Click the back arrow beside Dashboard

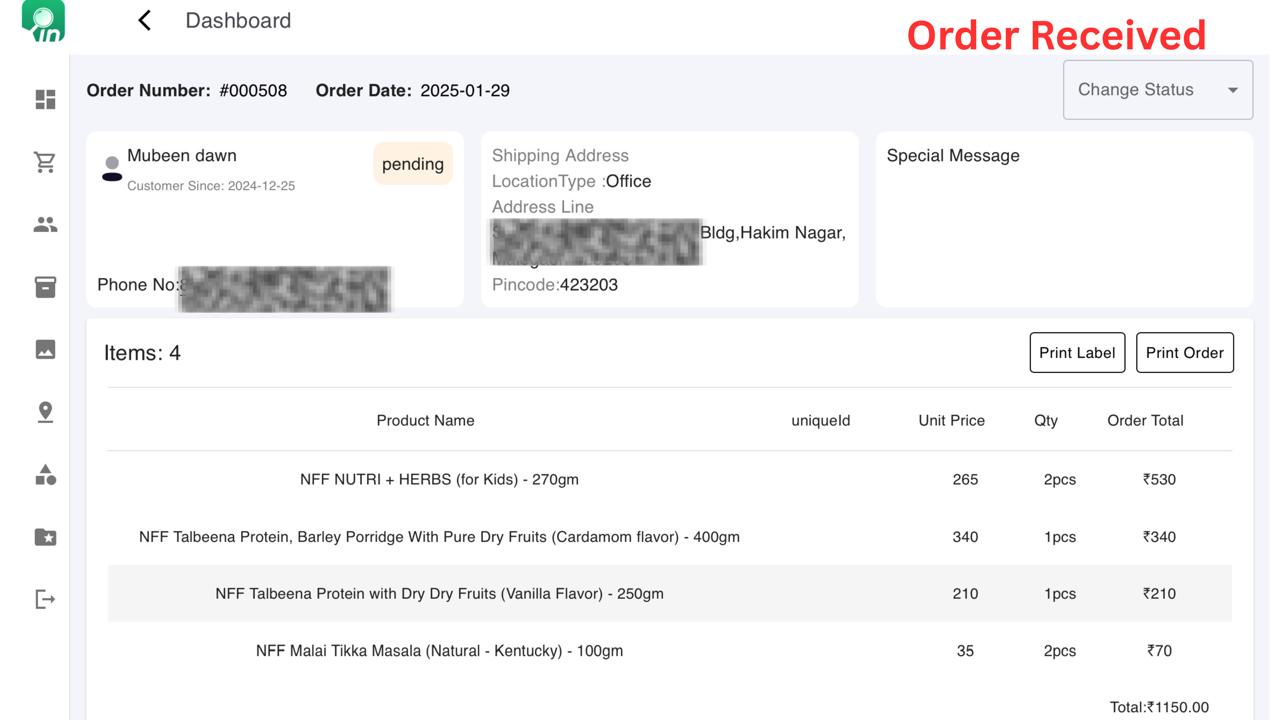(145, 21)
